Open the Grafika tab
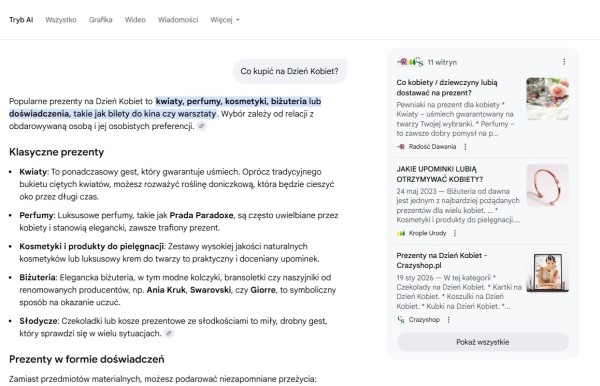 click(x=100, y=20)
